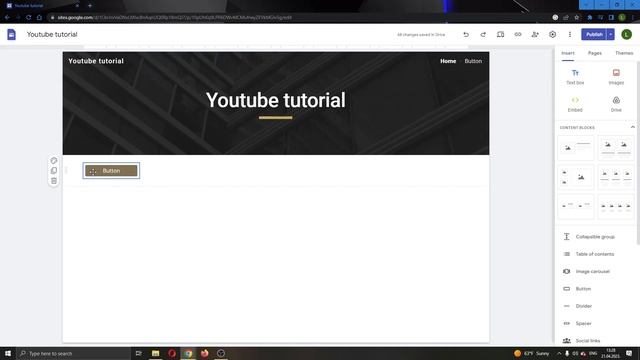Insert a Spacer element
This screenshot has width=640, height=360.
[x=578, y=323]
